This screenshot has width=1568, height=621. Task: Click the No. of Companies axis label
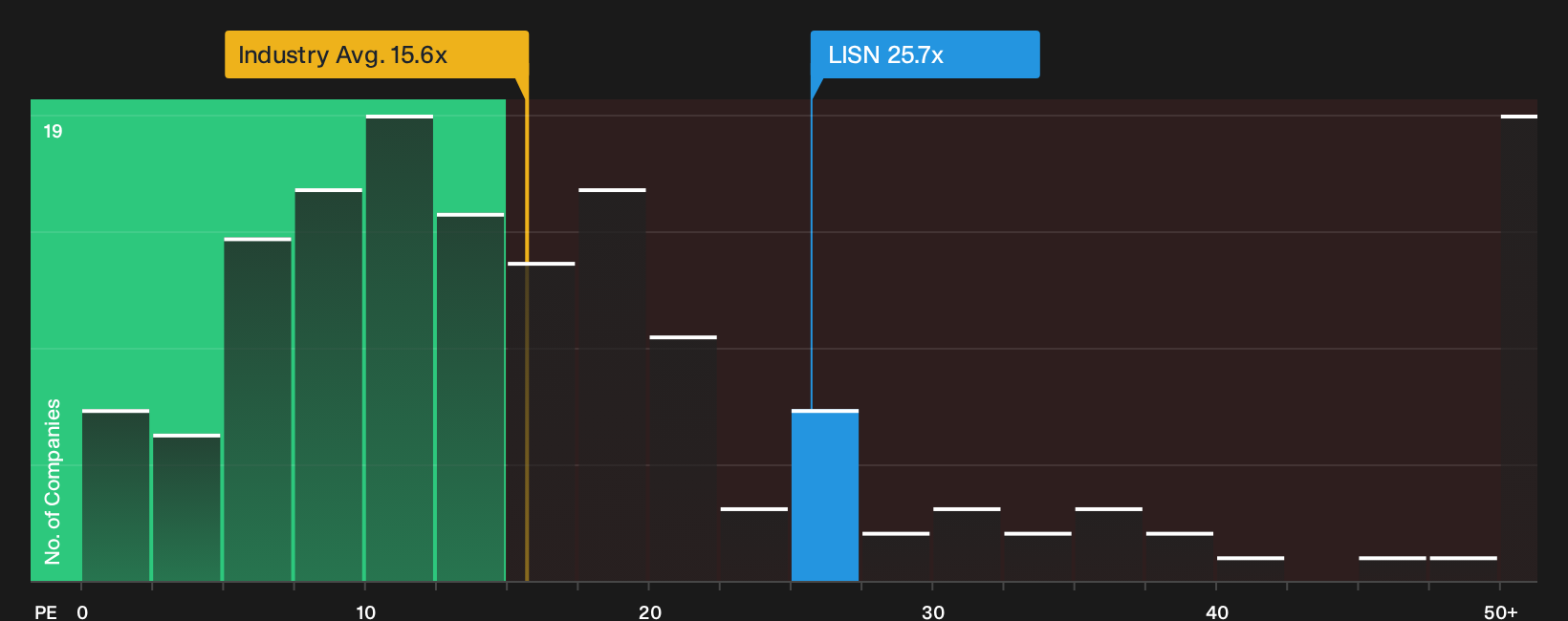tap(53, 482)
